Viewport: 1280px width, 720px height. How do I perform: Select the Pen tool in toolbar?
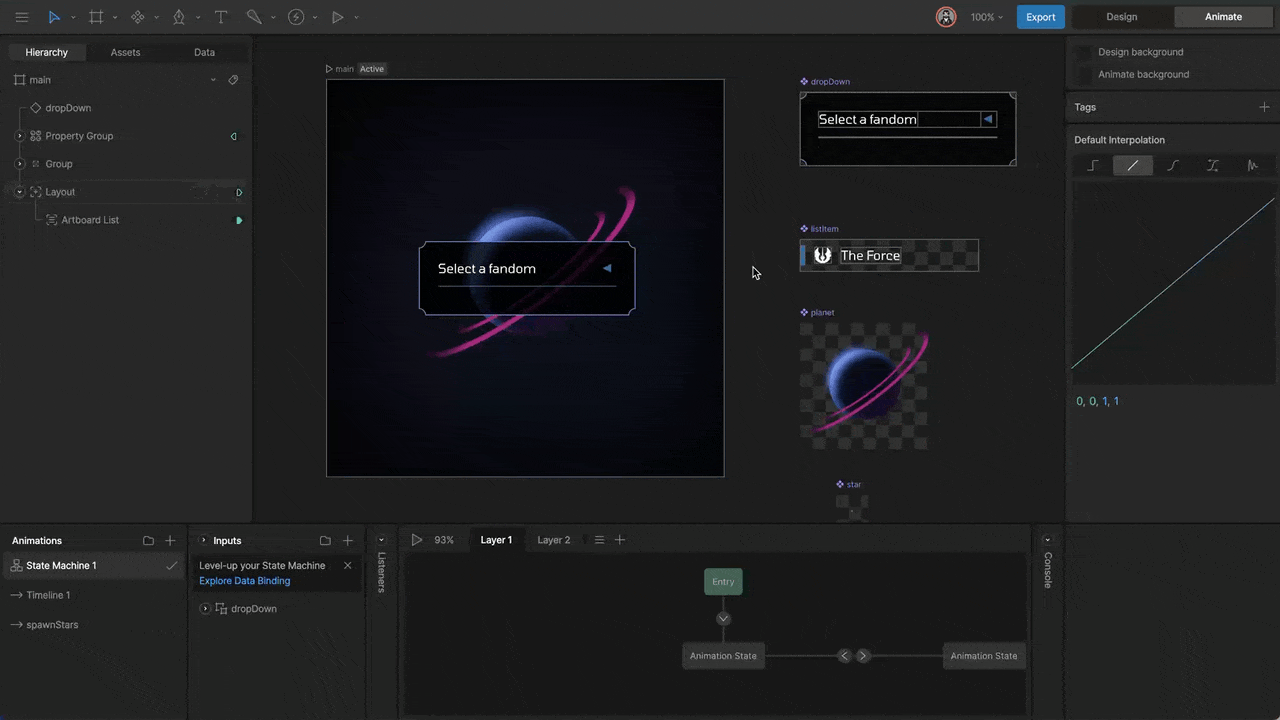point(179,17)
